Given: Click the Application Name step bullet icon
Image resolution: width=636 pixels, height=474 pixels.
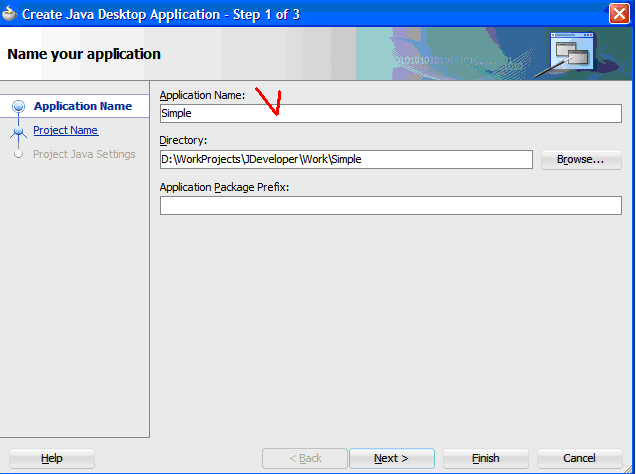Looking at the screenshot, I should (18, 107).
